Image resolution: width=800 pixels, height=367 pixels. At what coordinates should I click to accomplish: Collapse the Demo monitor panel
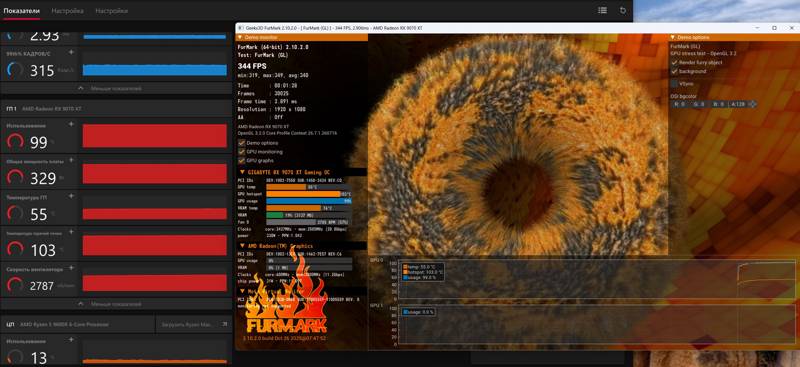pos(241,37)
